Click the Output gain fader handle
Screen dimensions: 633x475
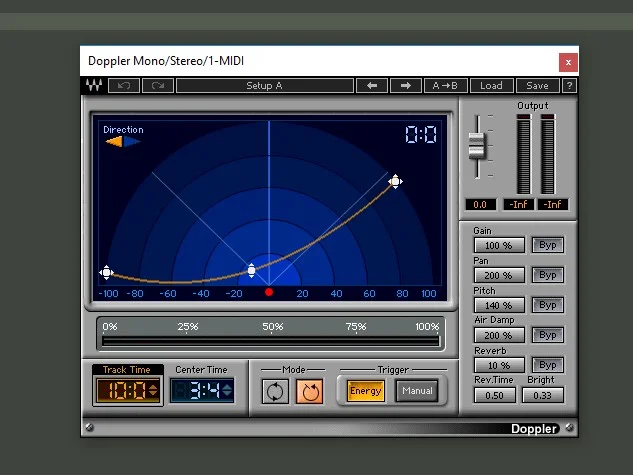pyautogui.click(x=476, y=145)
